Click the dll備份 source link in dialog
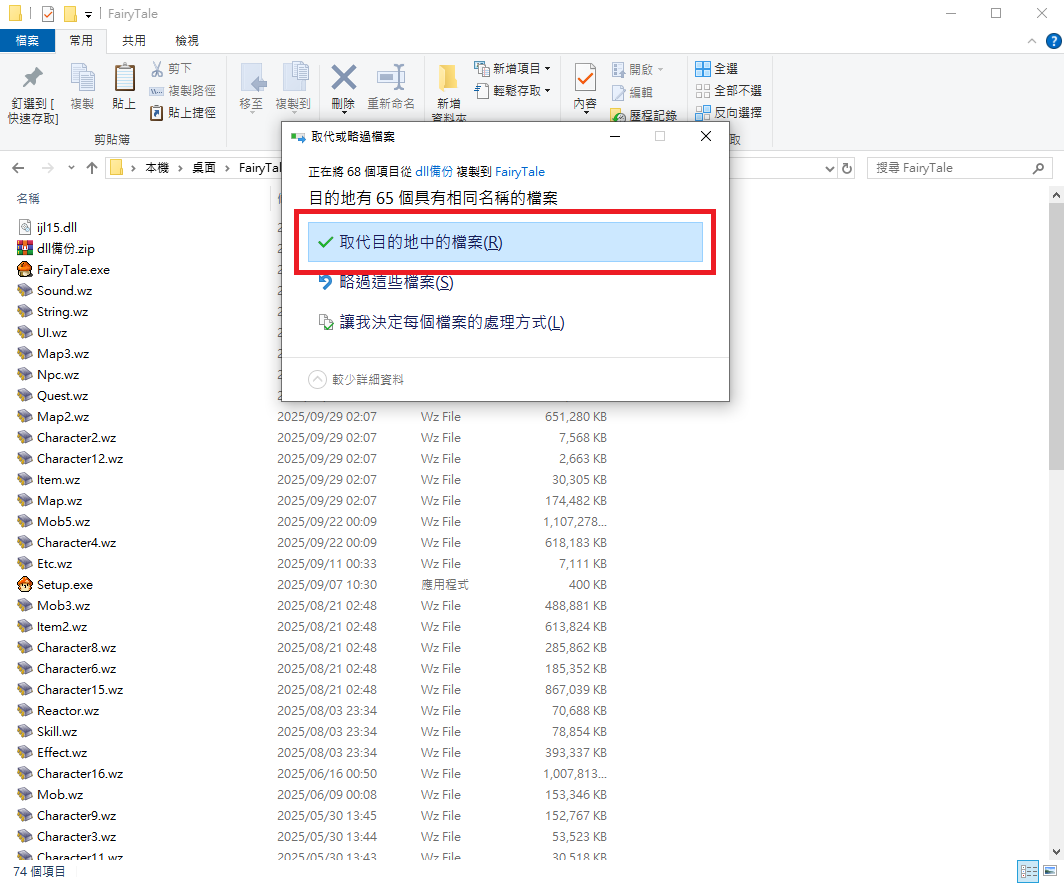The width and height of the screenshot is (1064, 883). pos(435,172)
